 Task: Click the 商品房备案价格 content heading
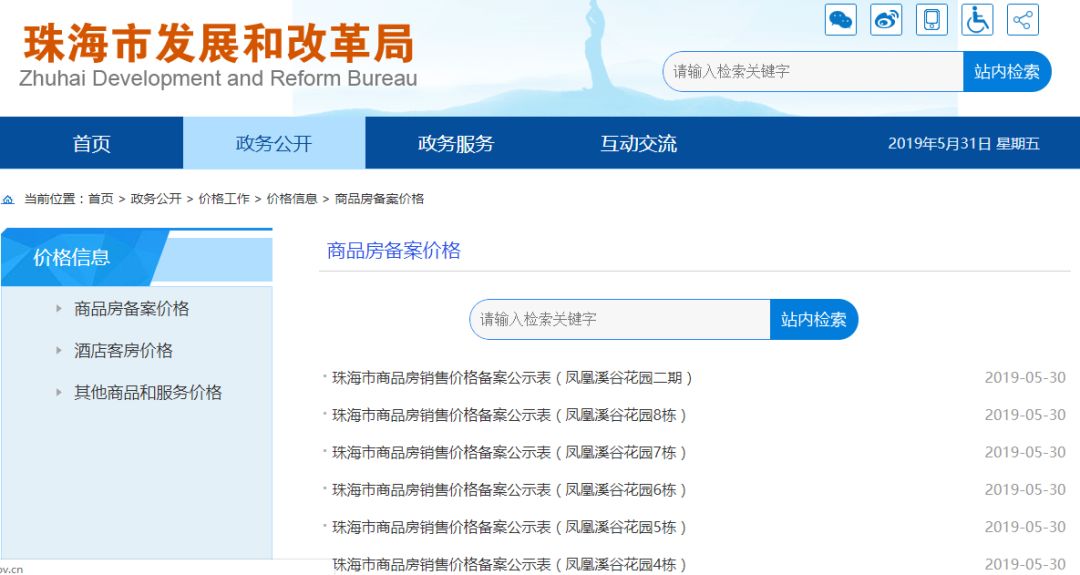point(394,251)
